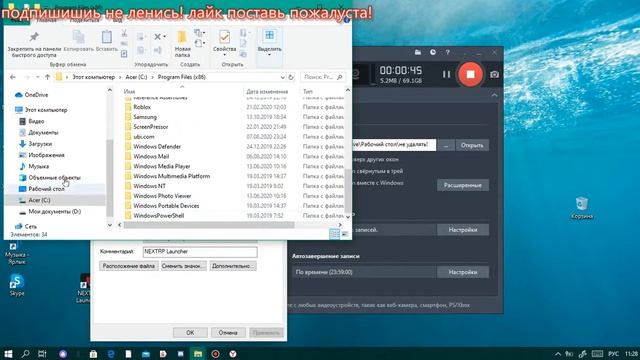Screen dimensions: 640x360
Task: Select the WindowsPowerShell folder
Action: (158, 216)
